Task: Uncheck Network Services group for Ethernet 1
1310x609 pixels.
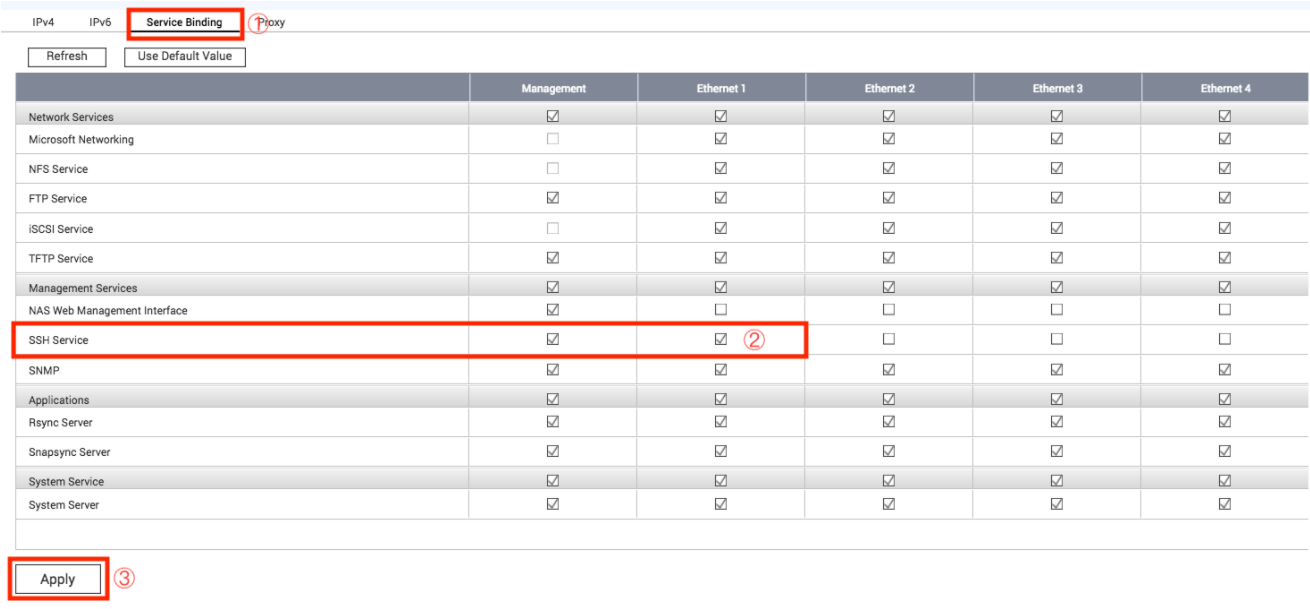Action: 721,116
